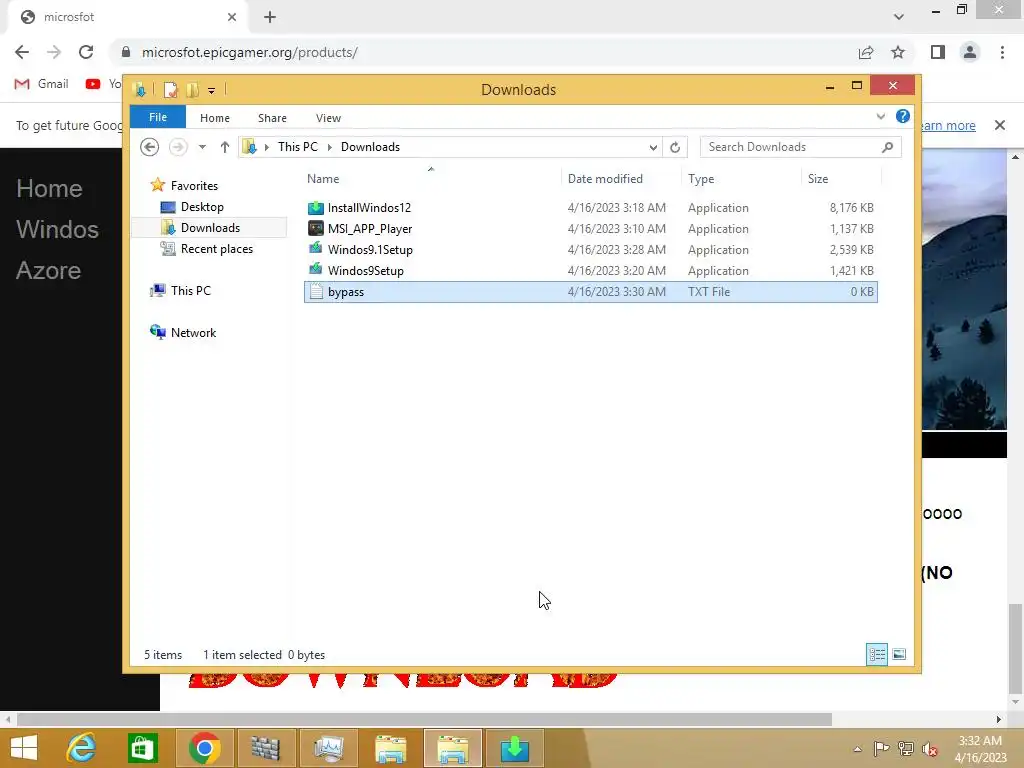Customize Quick Access Toolbar dropdown
The height and width of the screenshot is (768, 1024).
[x=212, y=90]
